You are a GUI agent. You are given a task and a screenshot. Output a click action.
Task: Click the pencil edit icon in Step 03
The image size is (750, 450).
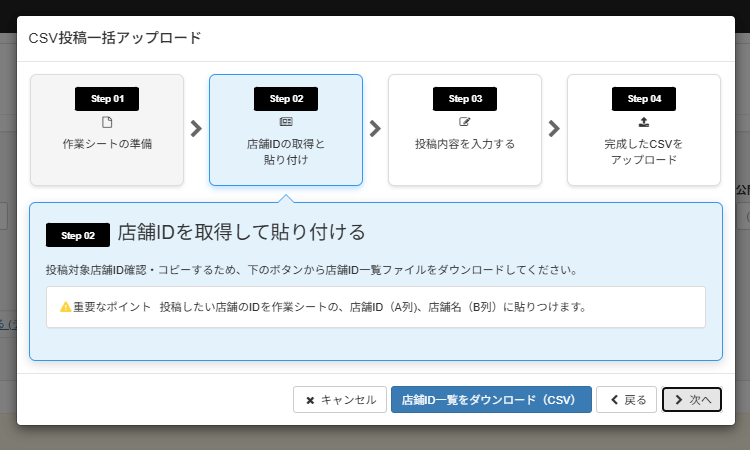tap(465, 122)
